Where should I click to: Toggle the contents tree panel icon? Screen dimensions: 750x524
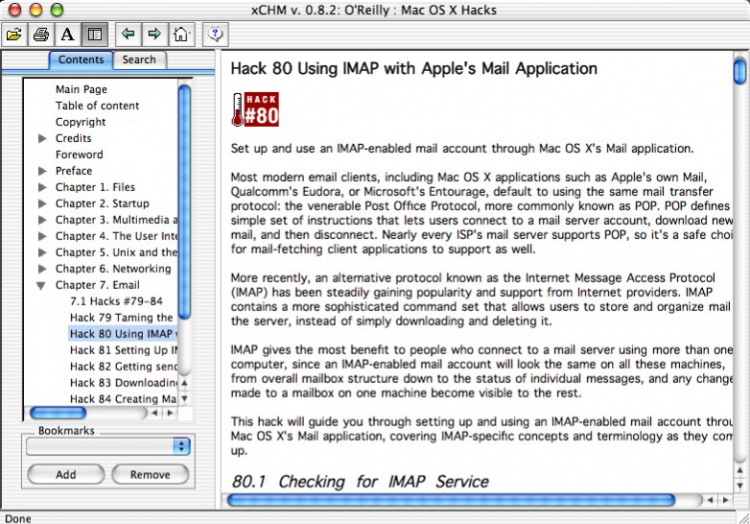(94, 34)
